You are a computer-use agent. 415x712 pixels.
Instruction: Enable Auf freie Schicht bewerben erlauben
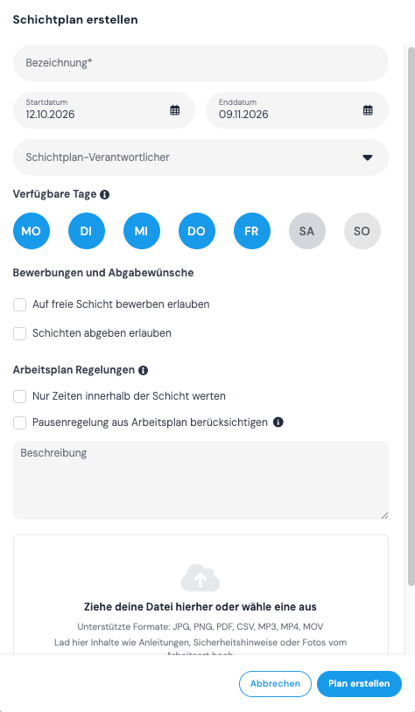pyautogui.click(x=20, y=305)
